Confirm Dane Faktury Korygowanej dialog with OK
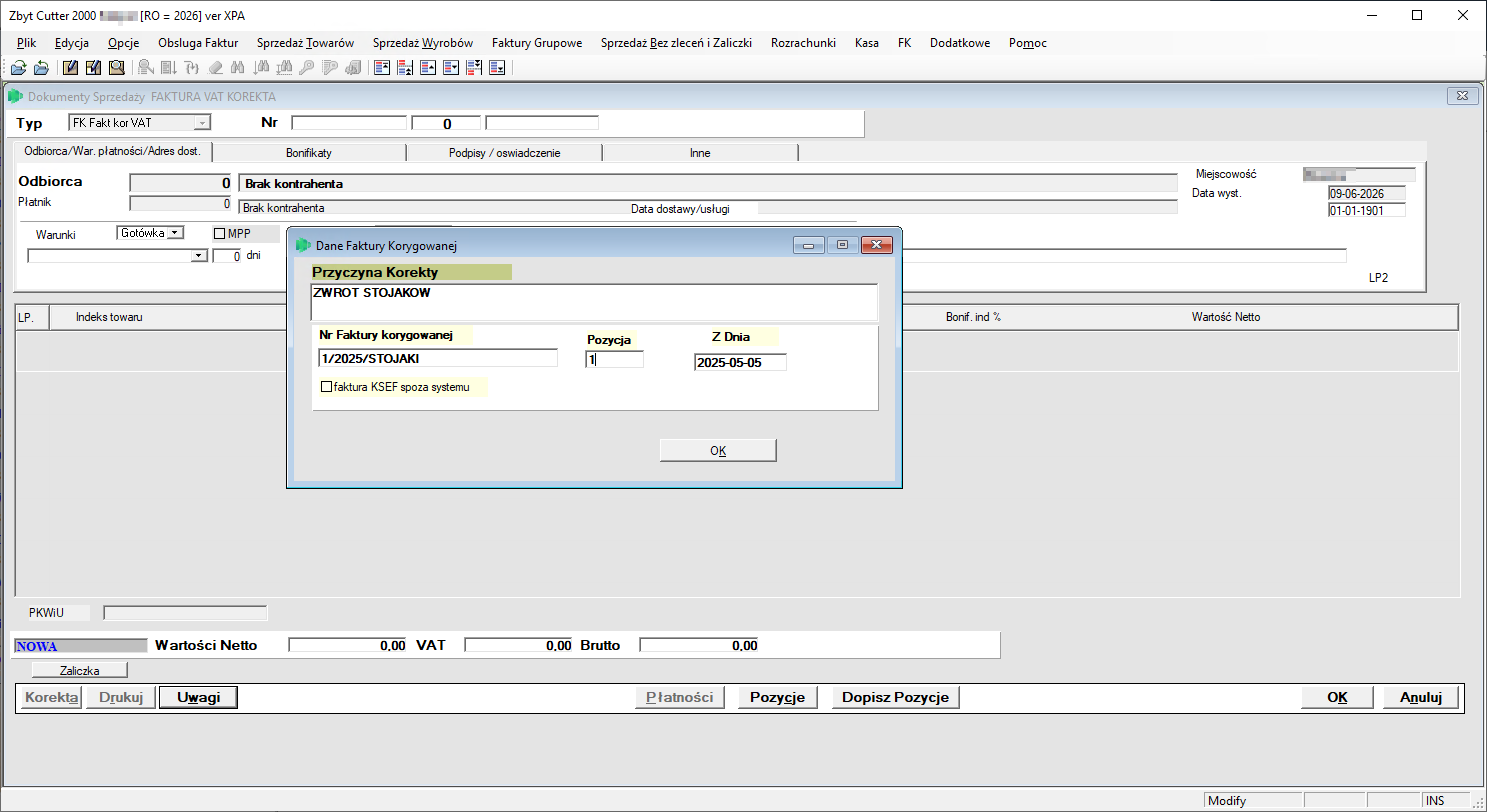The image size is (1487, 812). pyautogui.click(x=718, y=450)
